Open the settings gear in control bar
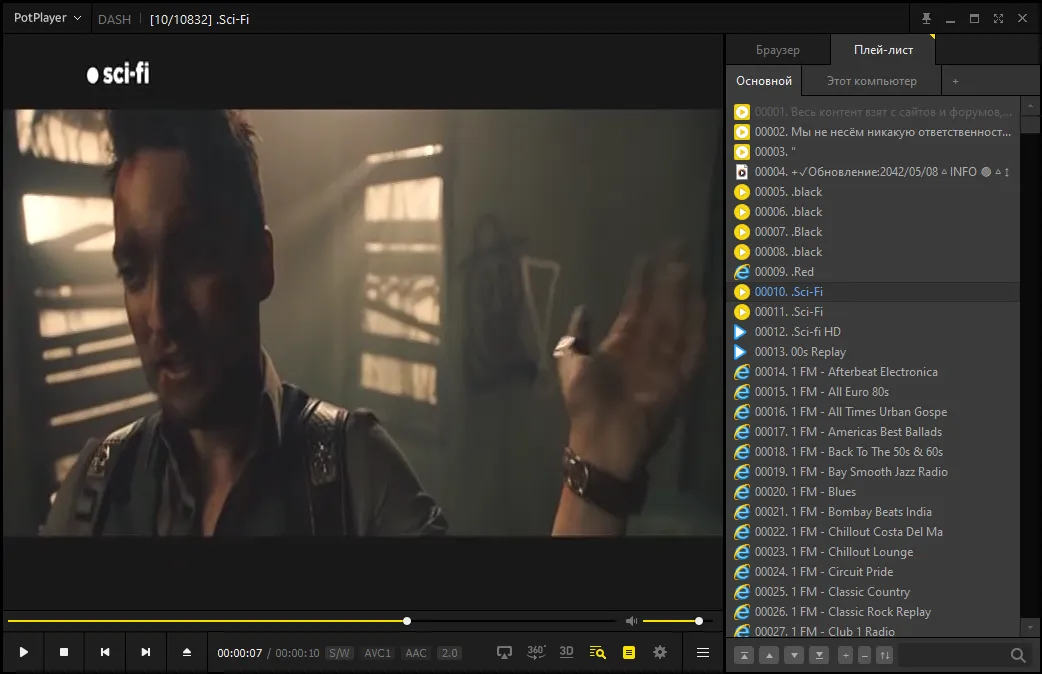Screen dimensions: 1042x674 (x=660, y=652)
